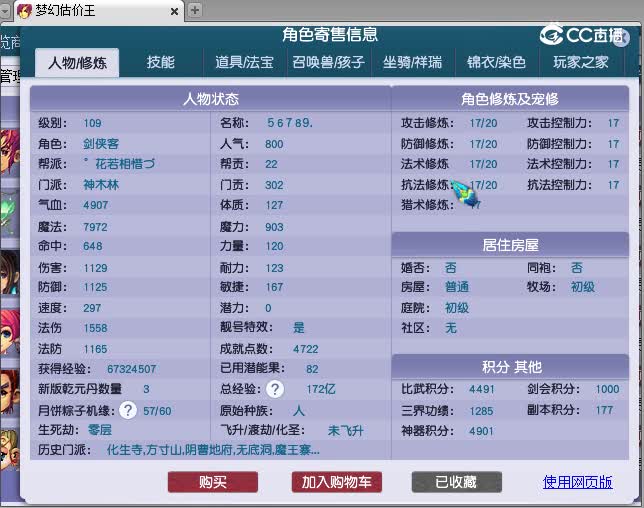The width and height of the screenshot is (644, 508).
Task: Click the 获得经验 value 67324507
Action: [131, 369]
